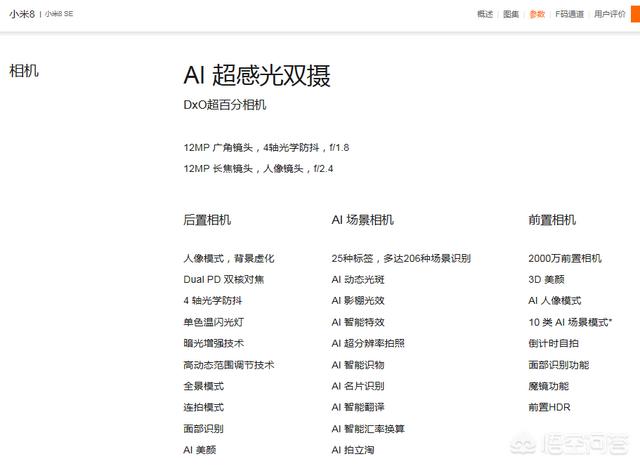Viewport: 640px width, 466px height.
Task: Click 前置HDR entry
Action: point(549,407)
